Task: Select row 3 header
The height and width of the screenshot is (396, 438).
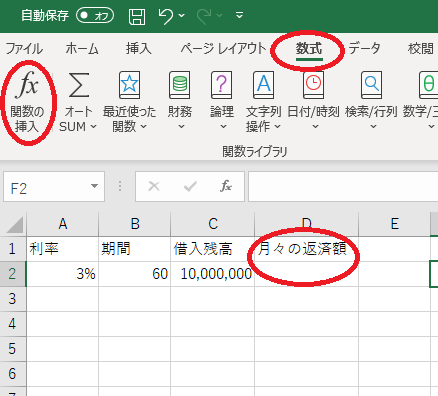Action: click(x=13, y=299)
